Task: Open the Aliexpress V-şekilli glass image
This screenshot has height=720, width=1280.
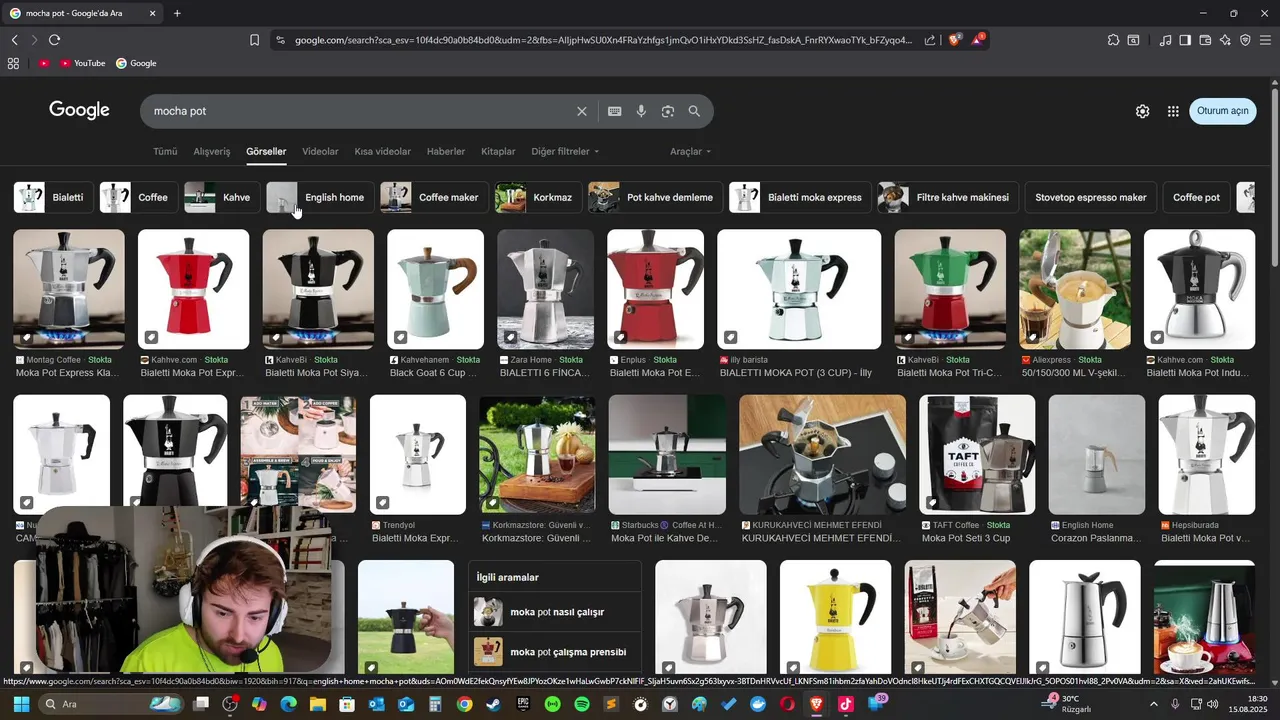Action: [x=1075, y=289]
